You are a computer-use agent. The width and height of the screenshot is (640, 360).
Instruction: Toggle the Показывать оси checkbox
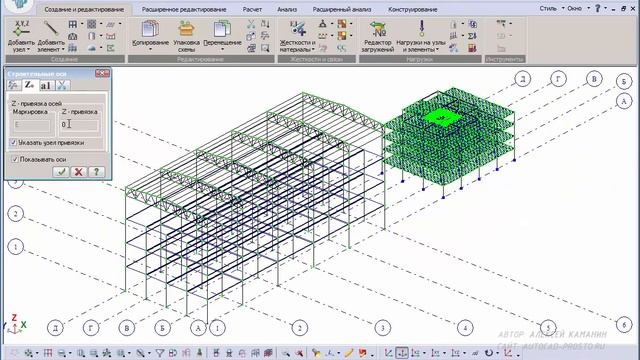(x=15, y=159)
